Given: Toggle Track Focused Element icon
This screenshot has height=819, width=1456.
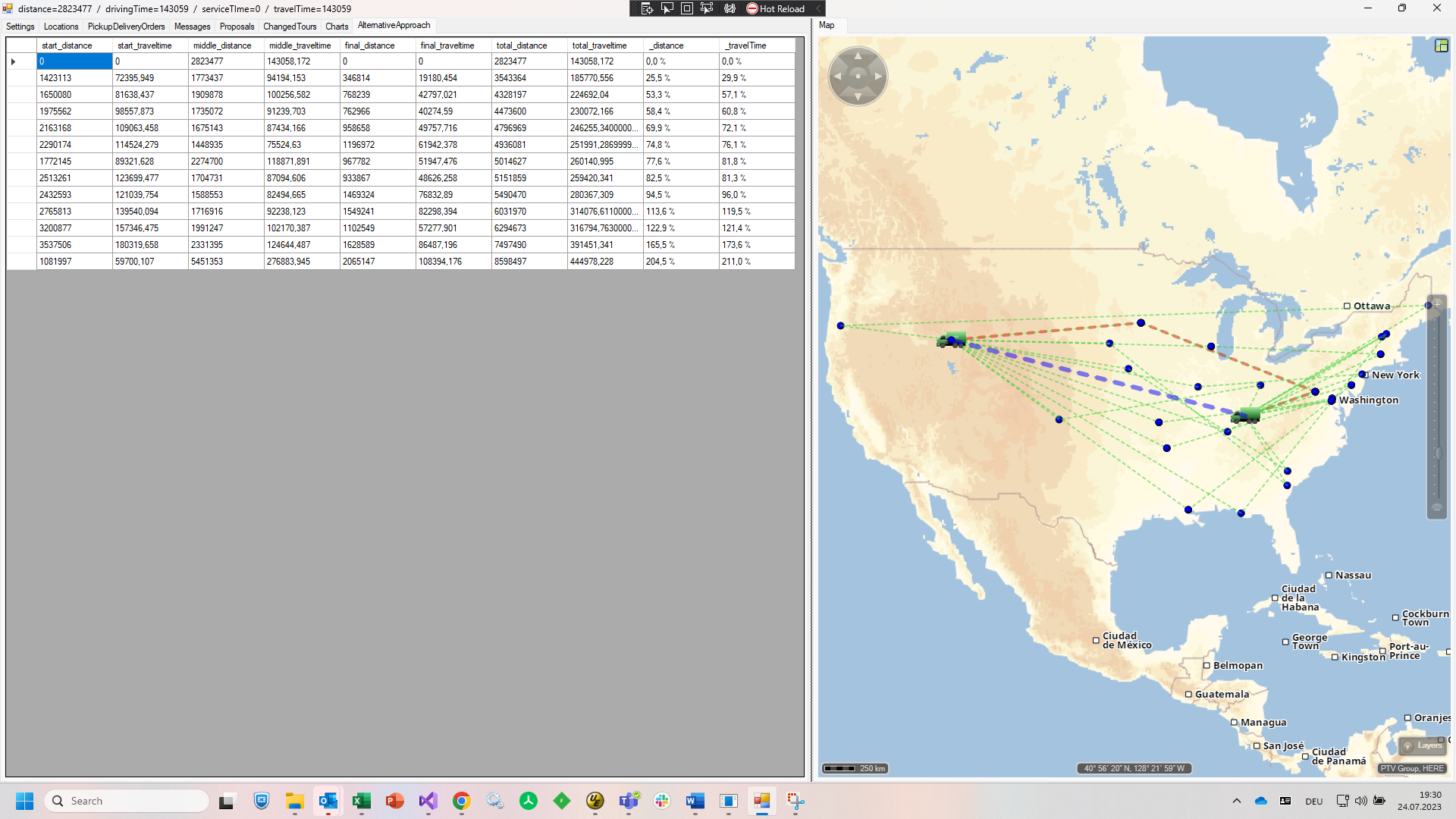Looking at the screenshot, I should pos(707,8).
